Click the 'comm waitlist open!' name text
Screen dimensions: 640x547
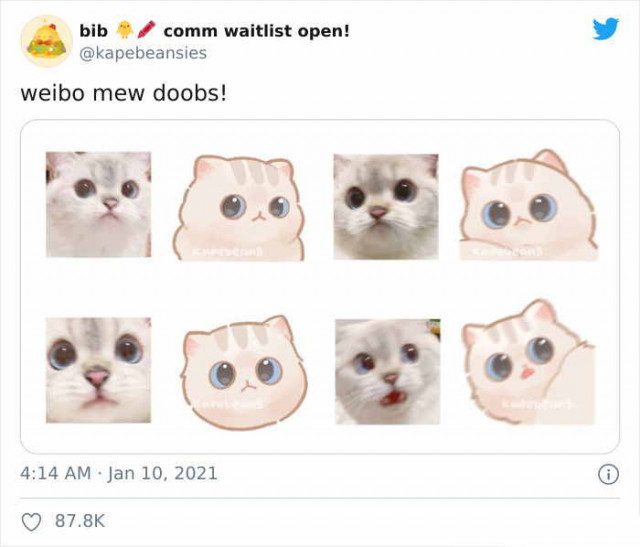point(256,31)
